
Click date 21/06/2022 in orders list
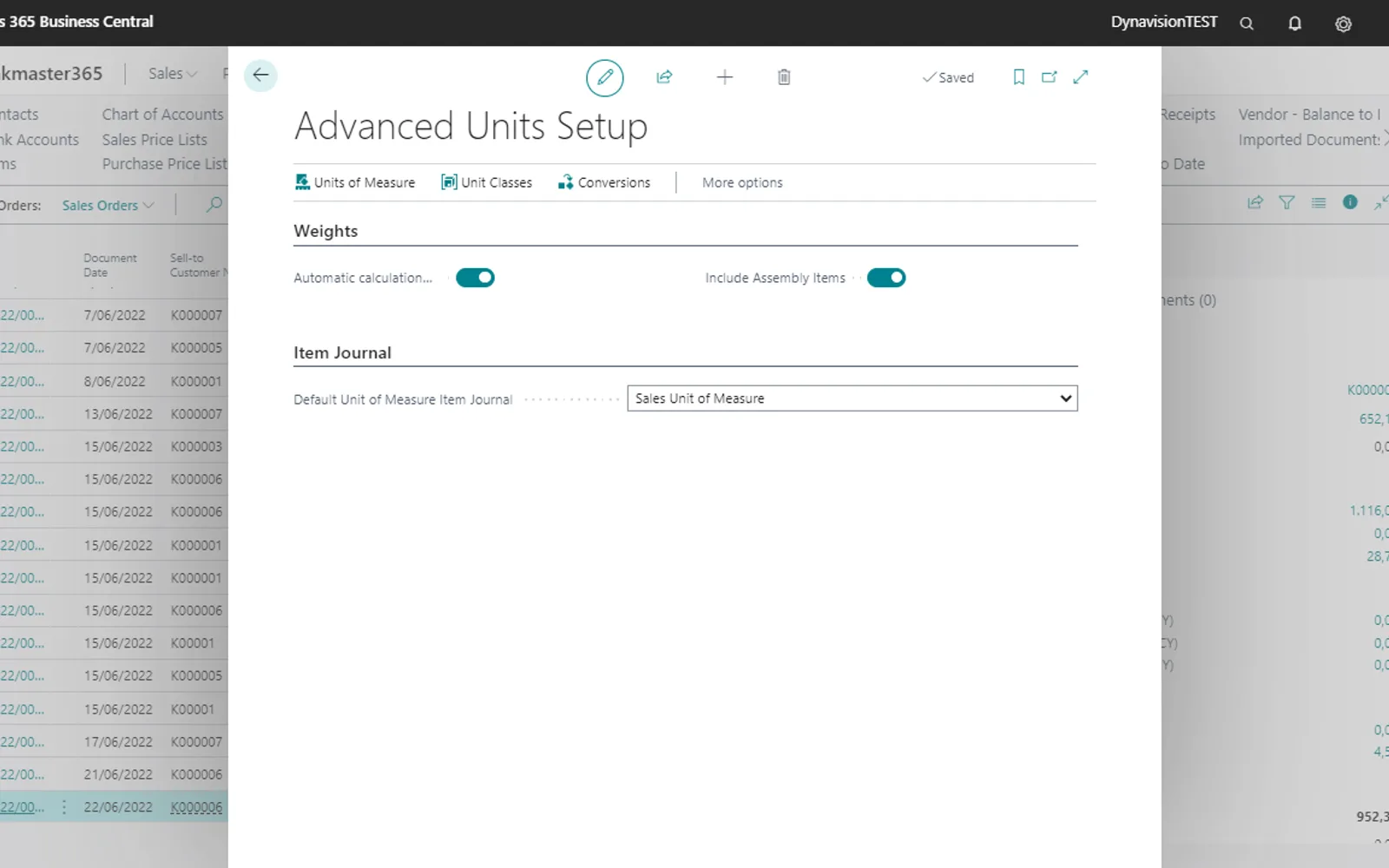(118, 774)
